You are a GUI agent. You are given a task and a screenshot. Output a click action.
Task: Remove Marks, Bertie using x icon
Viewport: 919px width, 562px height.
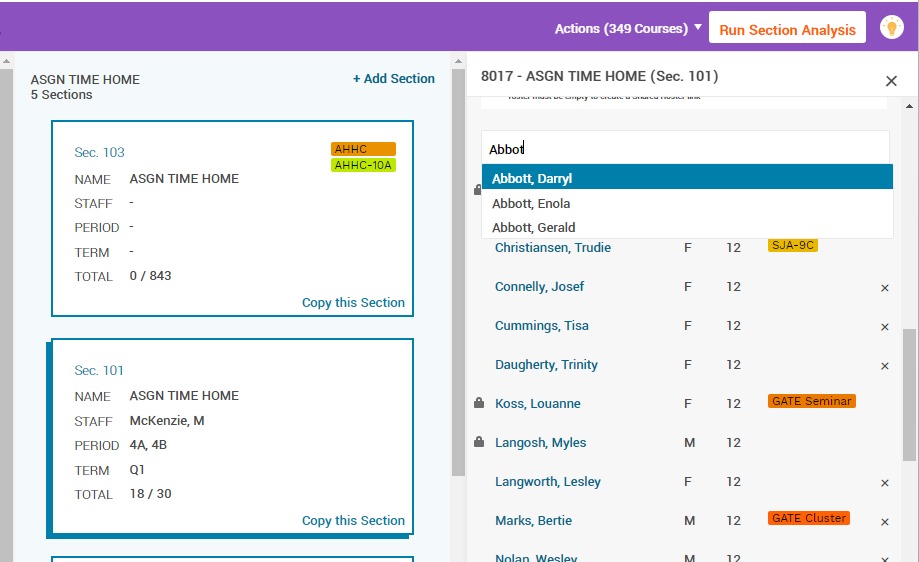click(884, 522)
